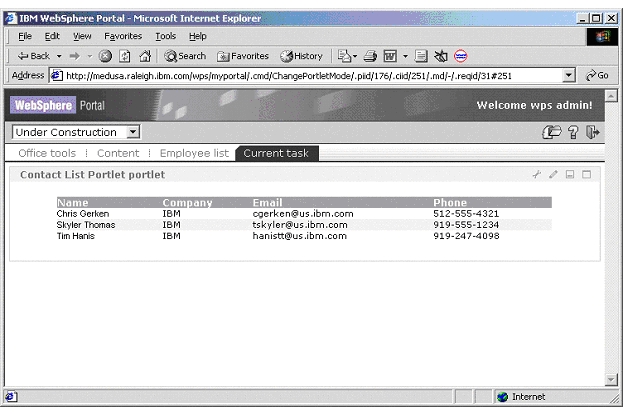Click the status bar page icon
Screen dimensions: 623x414
coord(10,397)
